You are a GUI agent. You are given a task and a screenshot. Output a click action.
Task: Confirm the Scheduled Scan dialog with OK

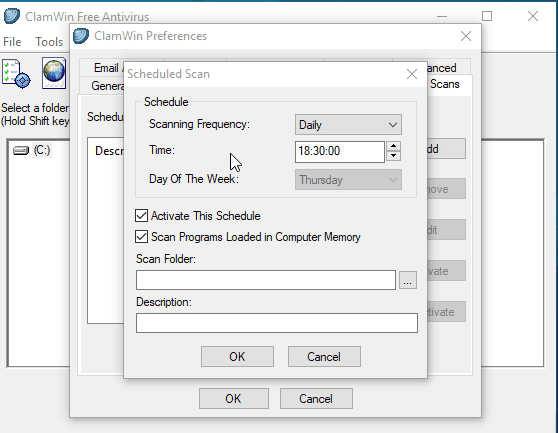coord(237,357)
